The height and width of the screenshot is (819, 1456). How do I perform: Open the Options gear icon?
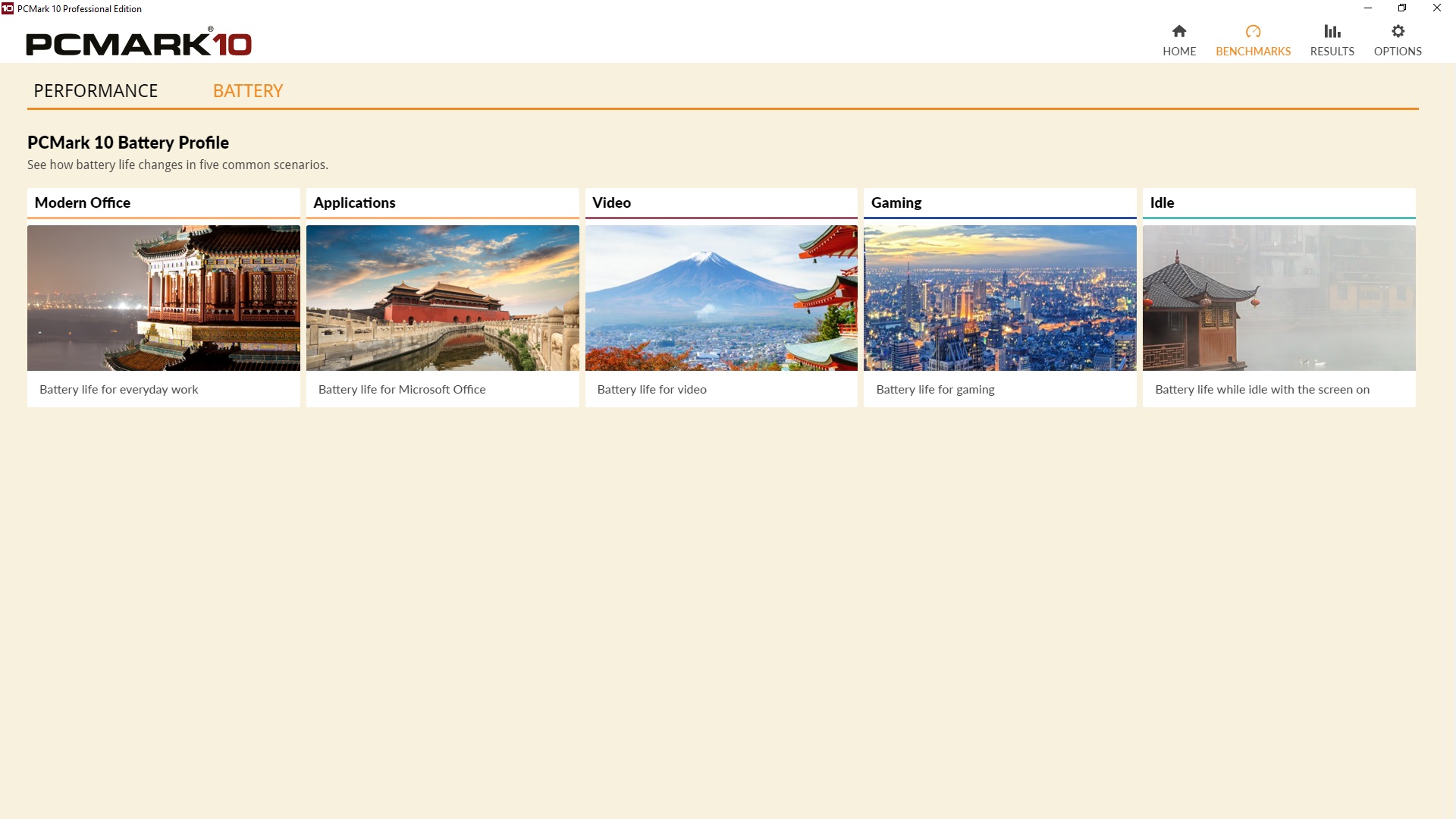coord(1398,31)
